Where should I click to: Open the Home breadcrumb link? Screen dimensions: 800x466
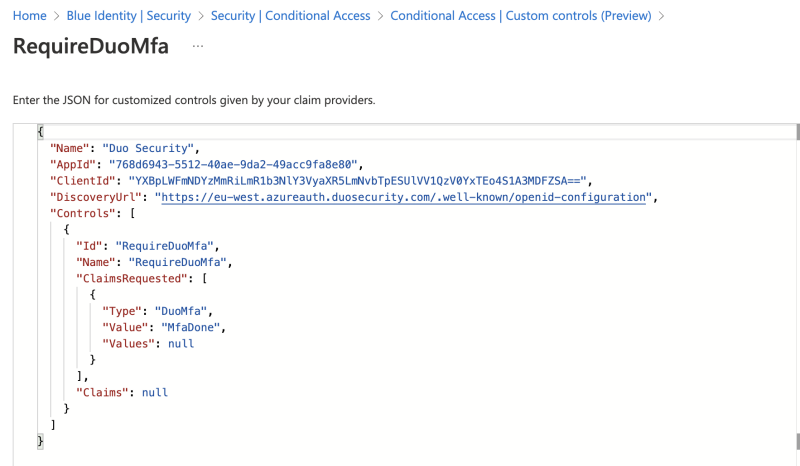point(30,16)
